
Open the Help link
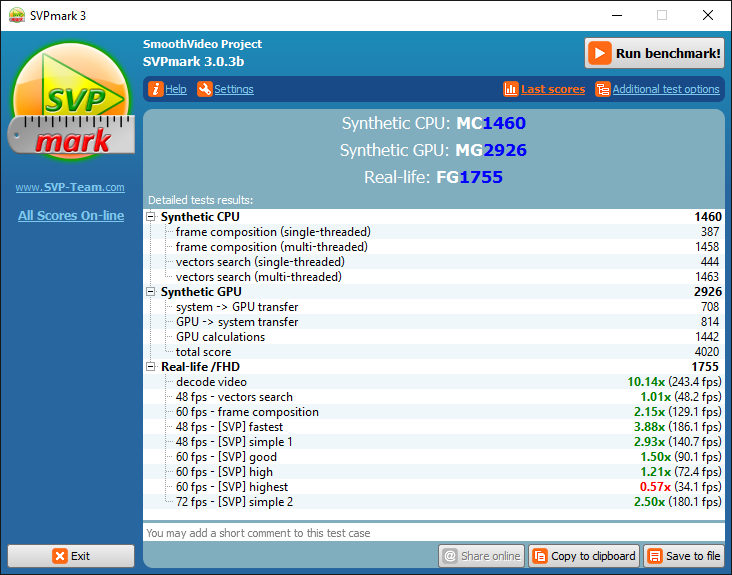click(x=176, y=89)
